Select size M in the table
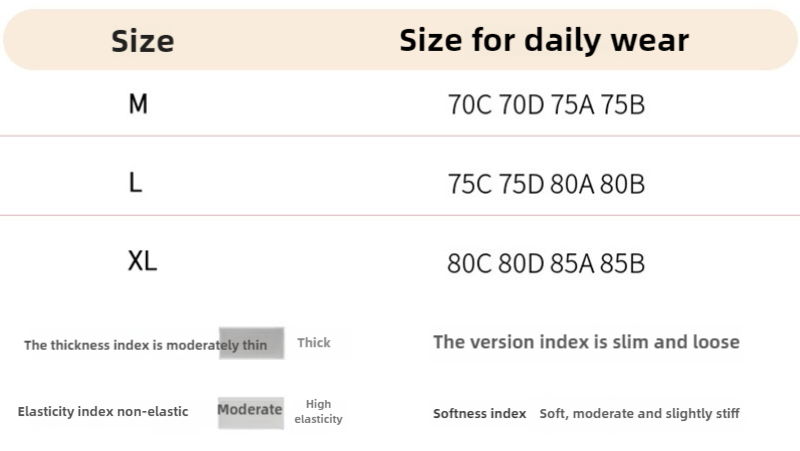Image resolution: width=800 pixels, height=451 pixels. 138,103
